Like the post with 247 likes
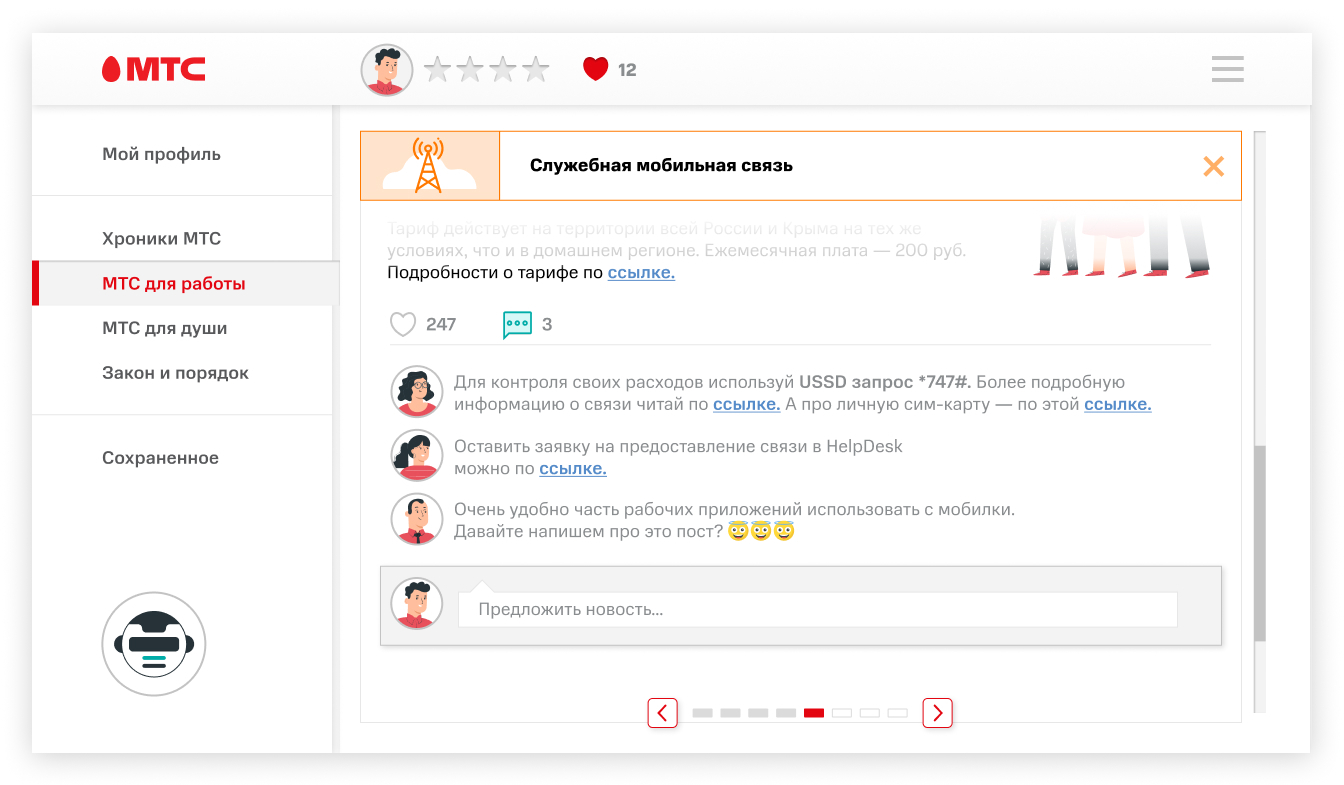Screen dimensions: 1344x785 tap(402, 324)
